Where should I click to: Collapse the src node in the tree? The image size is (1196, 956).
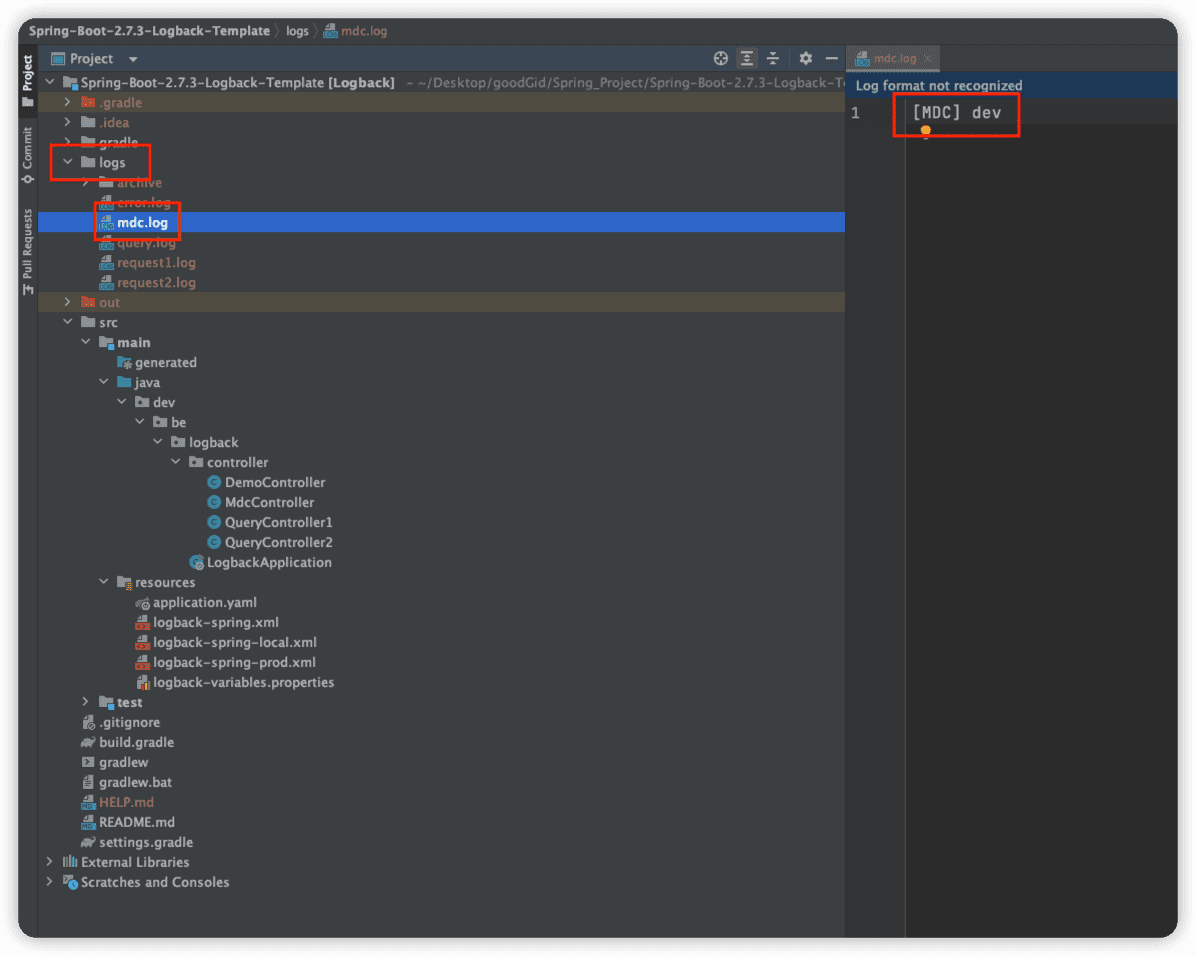(x=68, y=321)
